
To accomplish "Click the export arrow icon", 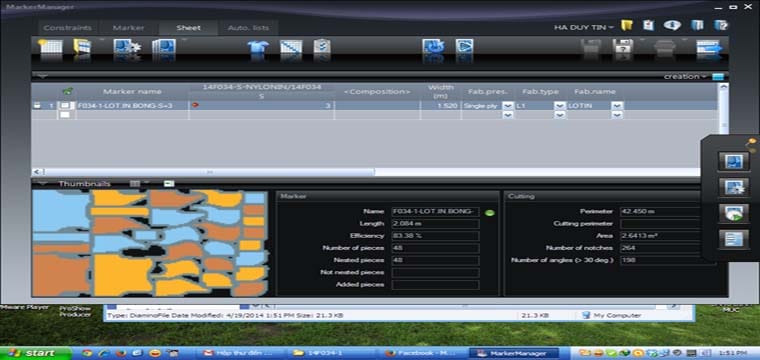I will [710, 47].
